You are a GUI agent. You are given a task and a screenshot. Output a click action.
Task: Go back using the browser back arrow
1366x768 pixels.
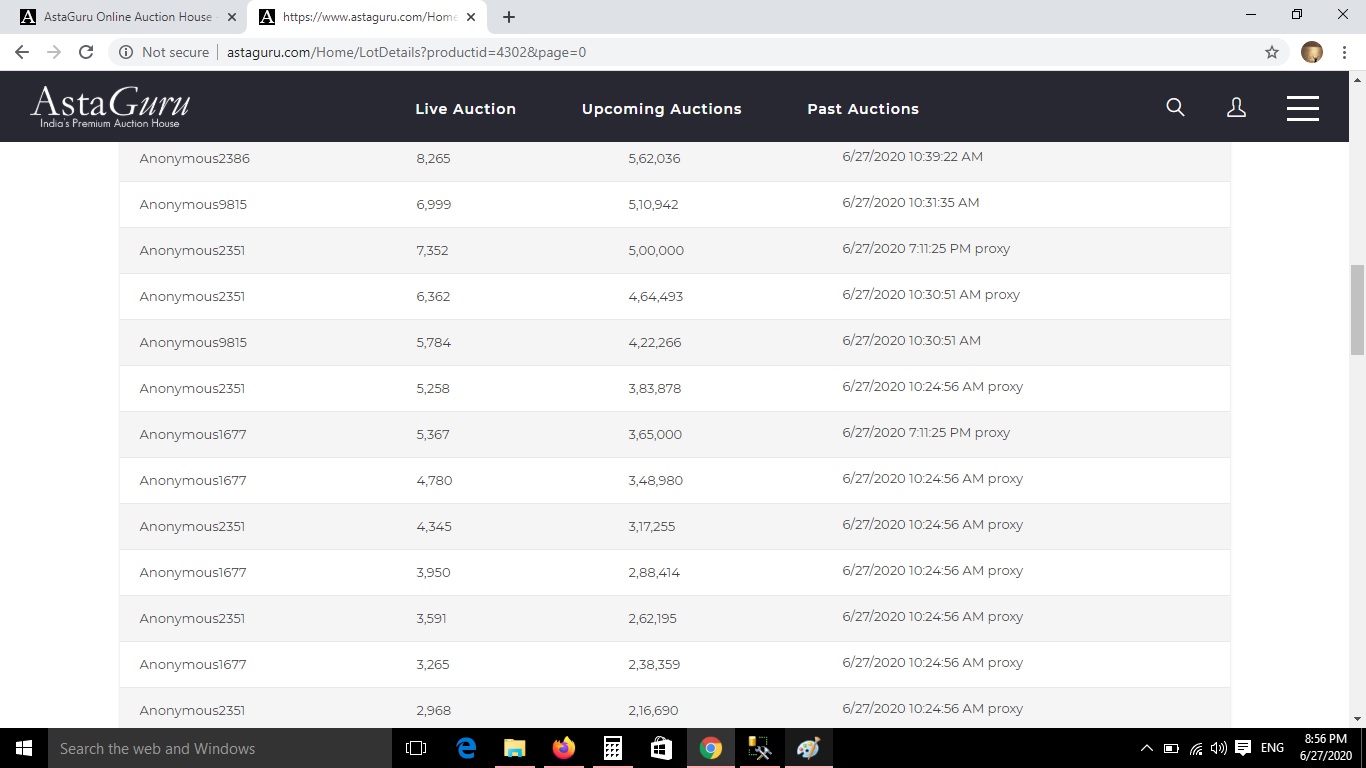[22, 52]
